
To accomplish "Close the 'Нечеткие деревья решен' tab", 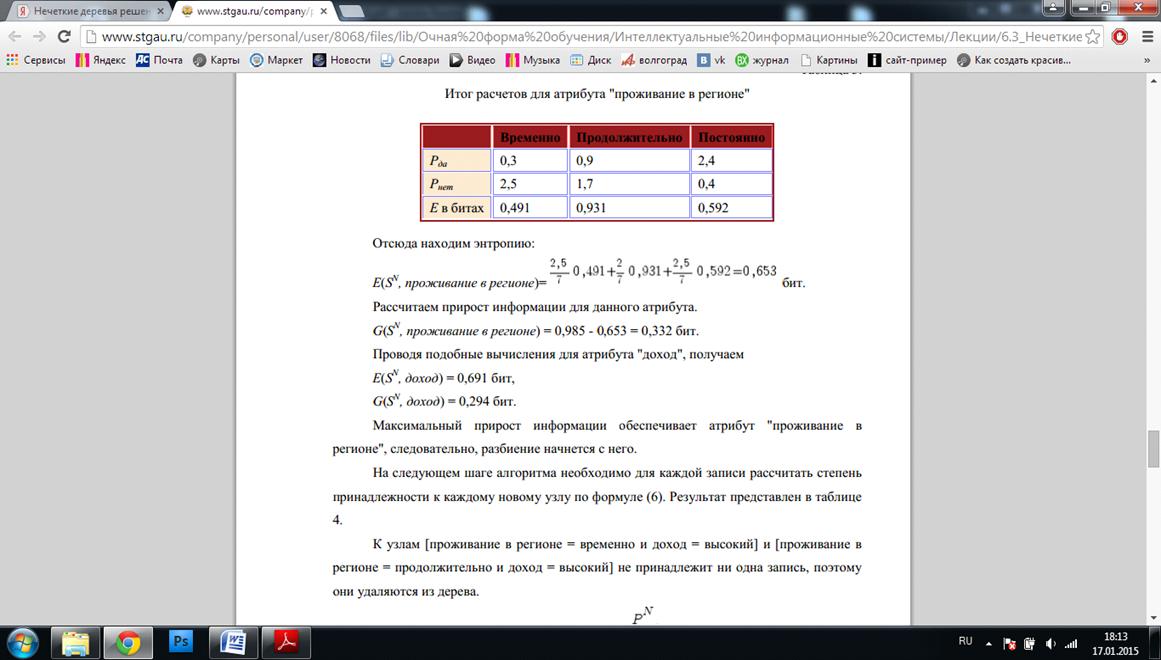I will tap(161, 11).
